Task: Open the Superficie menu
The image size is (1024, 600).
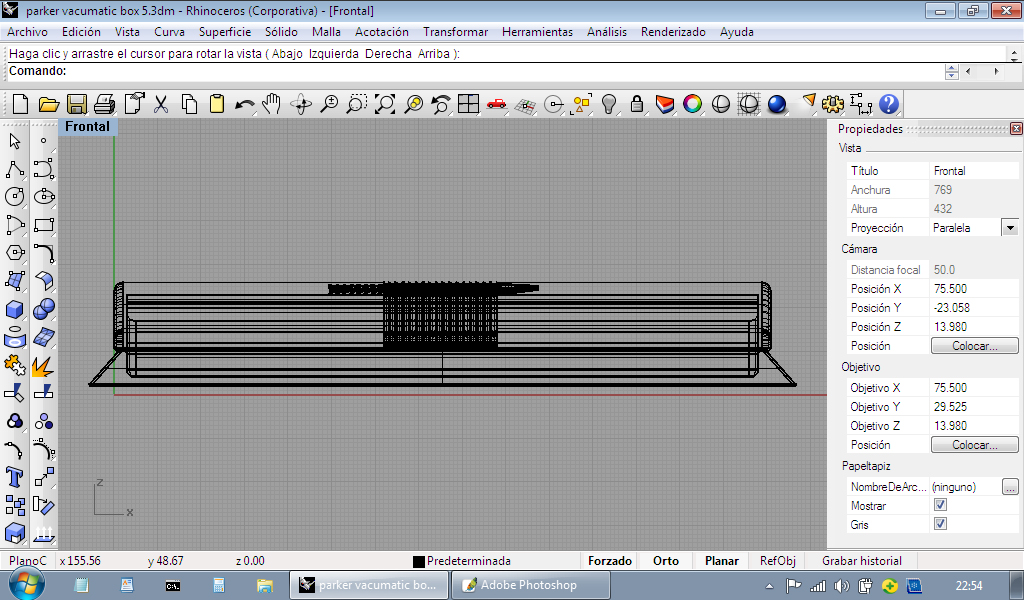Action: 225,32
